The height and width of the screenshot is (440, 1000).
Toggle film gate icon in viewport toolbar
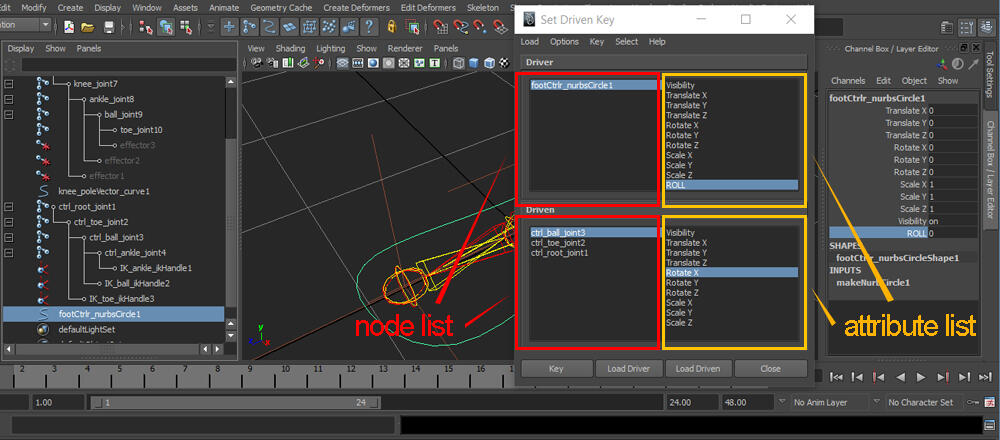[x=357, y=63]
